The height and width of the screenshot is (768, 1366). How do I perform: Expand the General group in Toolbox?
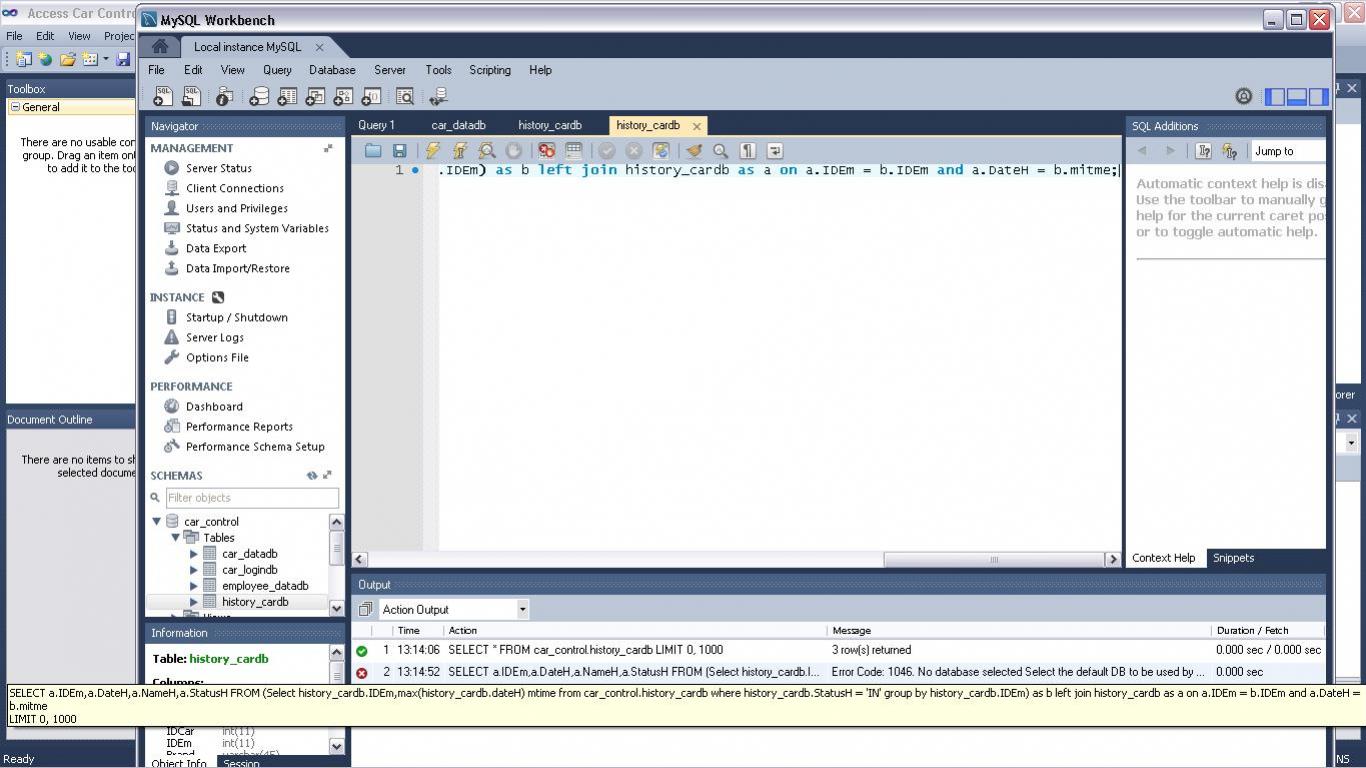15,107
